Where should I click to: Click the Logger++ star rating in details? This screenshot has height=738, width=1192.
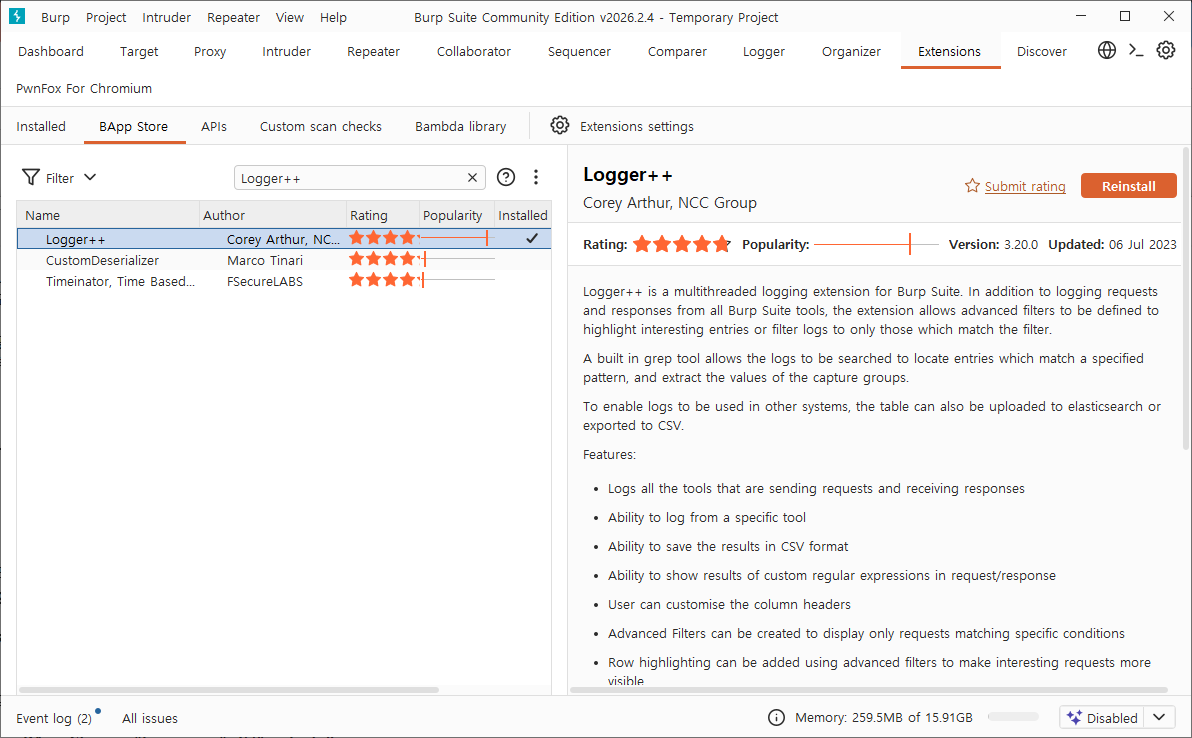pyautogui.click(x=682, y=244)
